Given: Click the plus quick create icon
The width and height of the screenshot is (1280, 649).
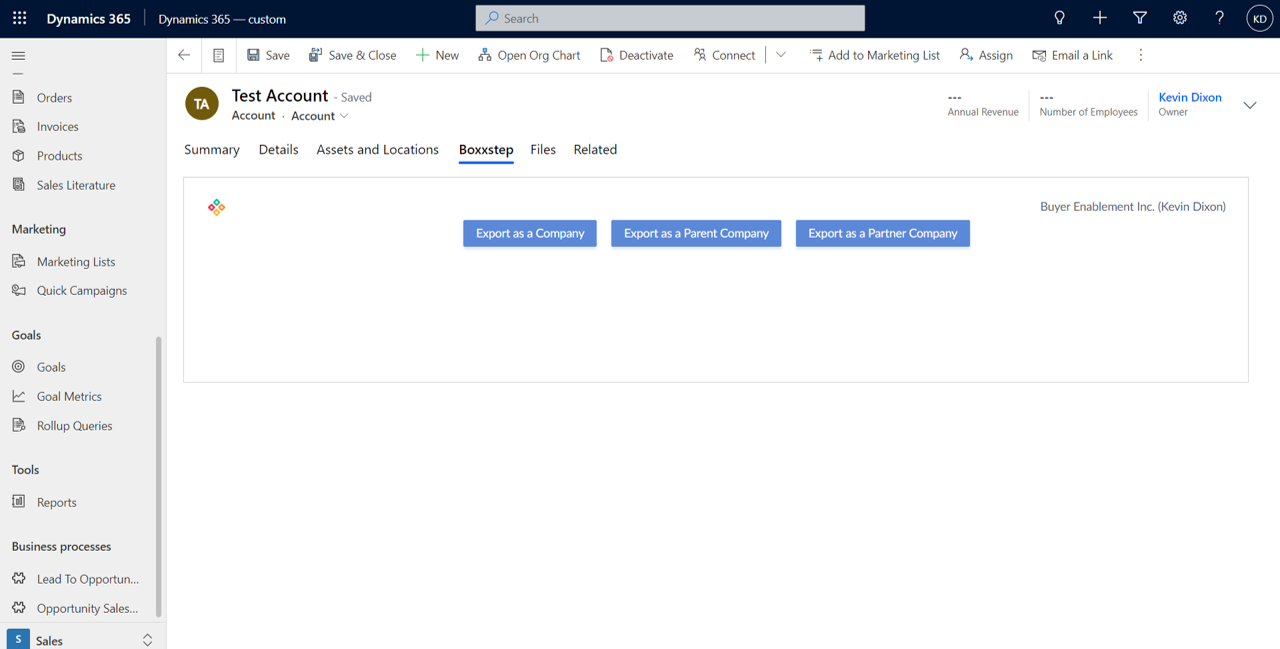Looking at the screenshot, I should point(1099,18).
